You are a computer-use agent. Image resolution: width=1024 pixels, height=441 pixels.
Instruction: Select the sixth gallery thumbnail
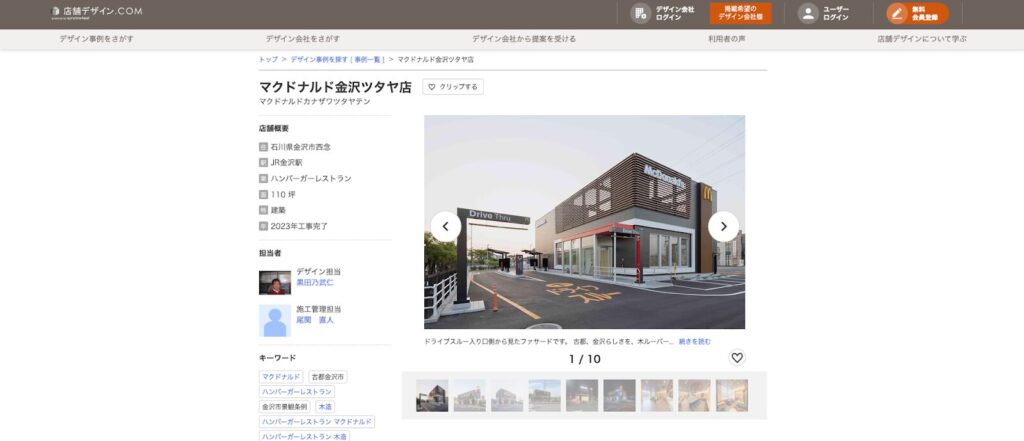point(619,395)
